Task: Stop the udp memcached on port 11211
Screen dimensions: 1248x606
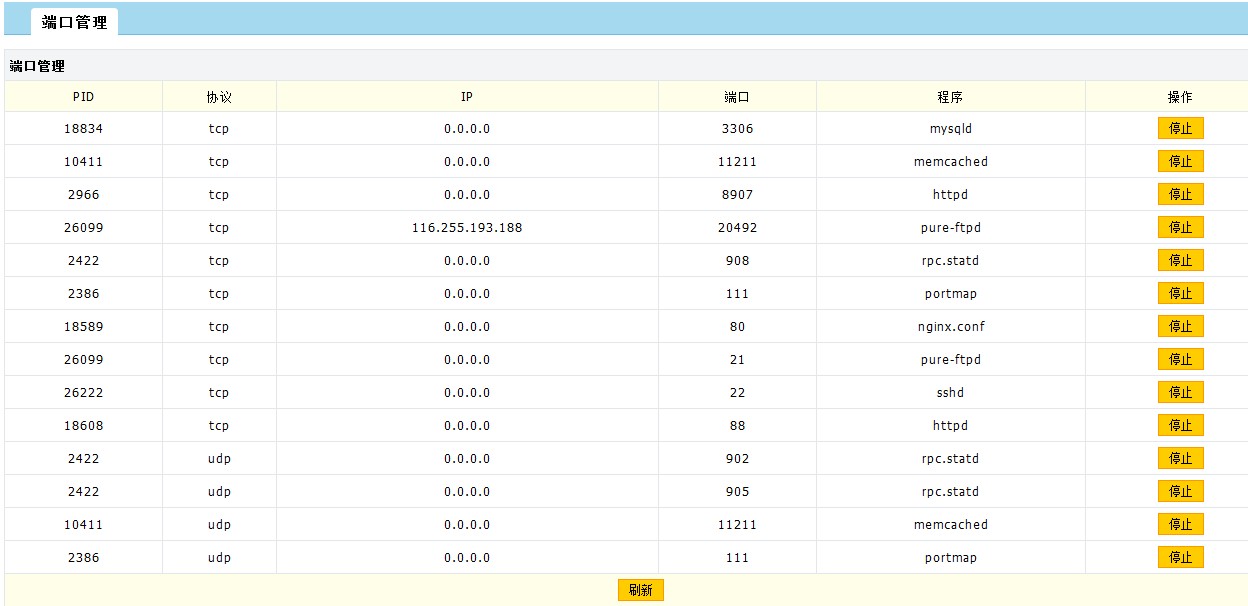Action: coord(1180,525)
